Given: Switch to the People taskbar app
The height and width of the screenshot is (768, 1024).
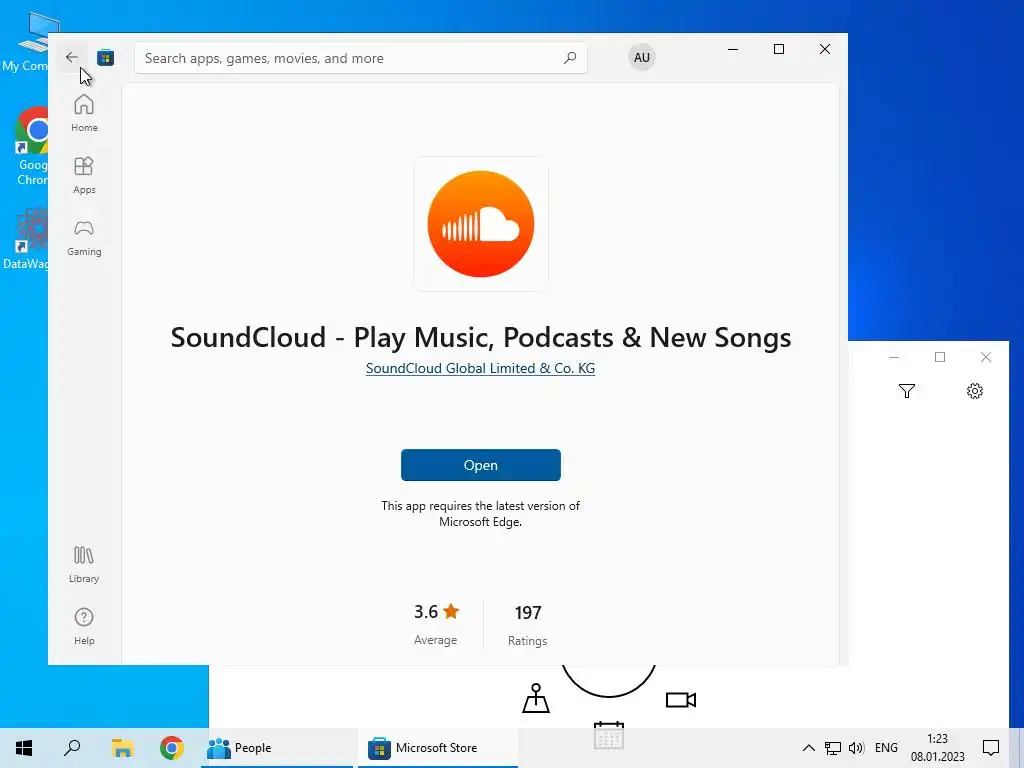Looking at the screenshot, I should (277, 748).
